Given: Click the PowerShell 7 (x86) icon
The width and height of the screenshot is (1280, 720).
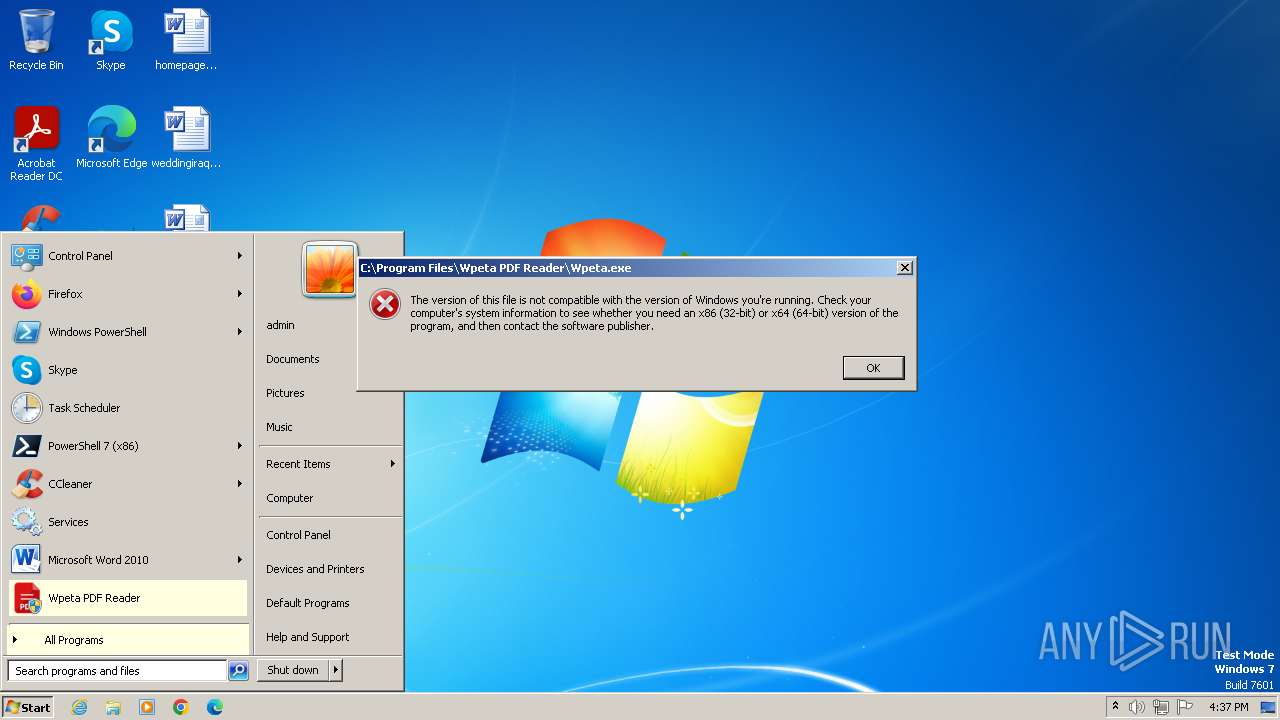Looking at the screenshot, I should pyautogui.click(x=26, y=446).
